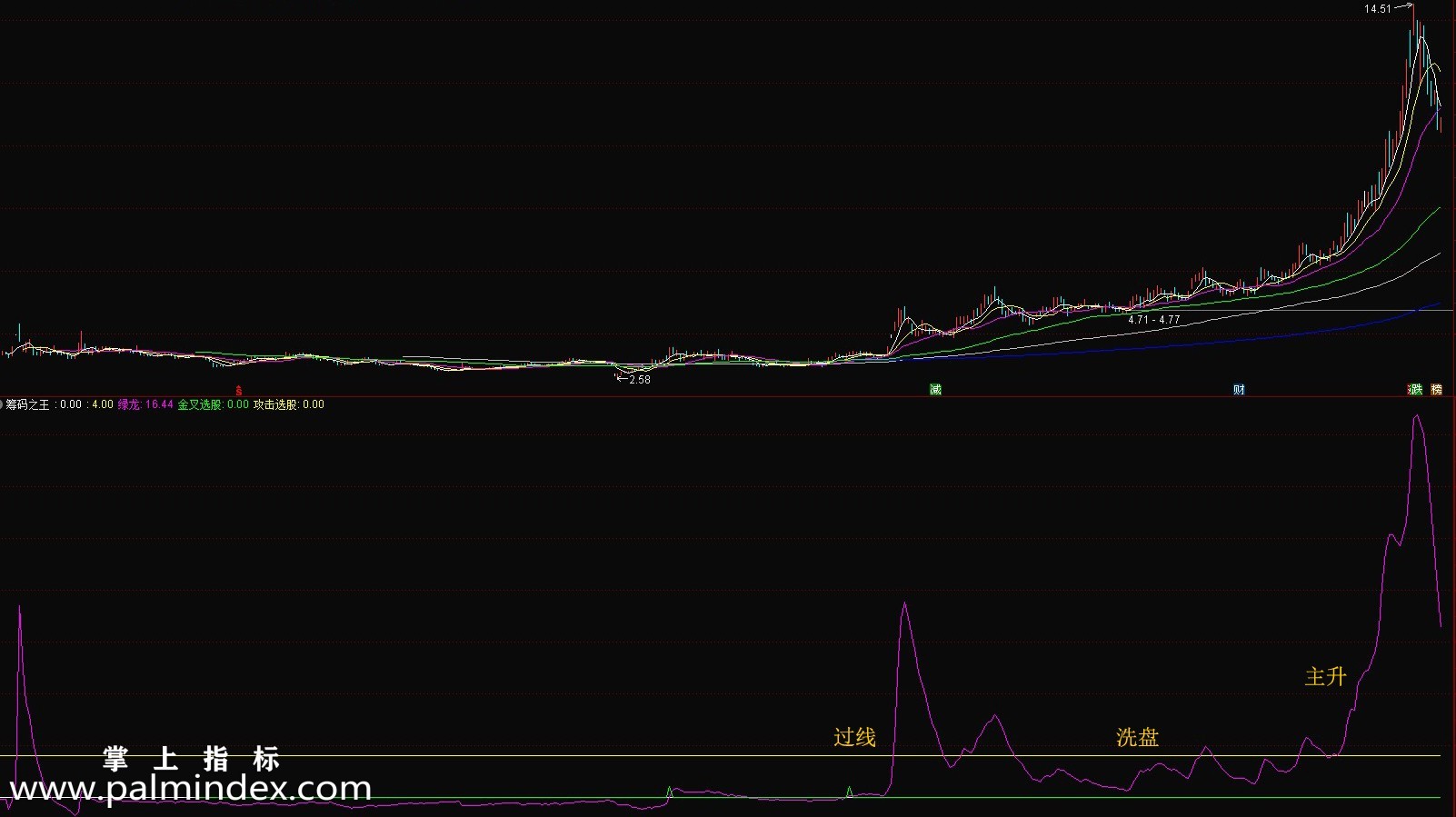Click the 4.71 - 4.77 price range label

pyautogui.click(x=1154, y=320)
